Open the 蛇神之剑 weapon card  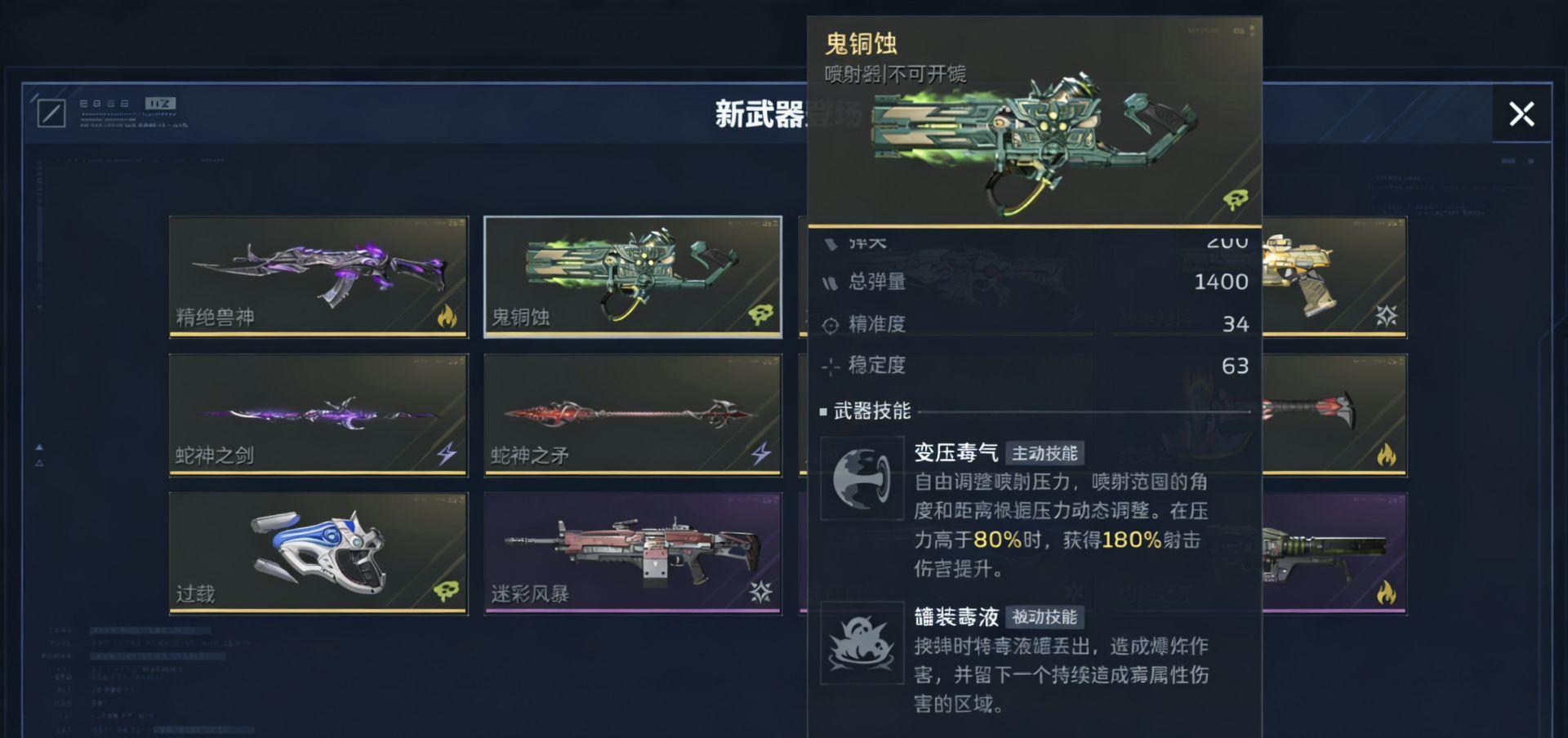pyautogui.click(x=318, y=415)
